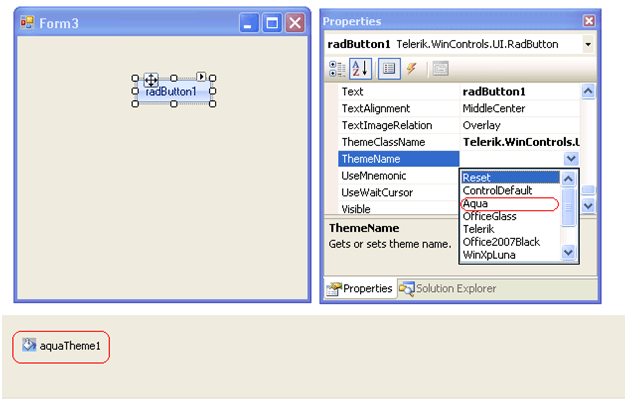Select the aquaTheme1 component in tray
The height and width of the screenshot is (402, 628).
point(61,346)
